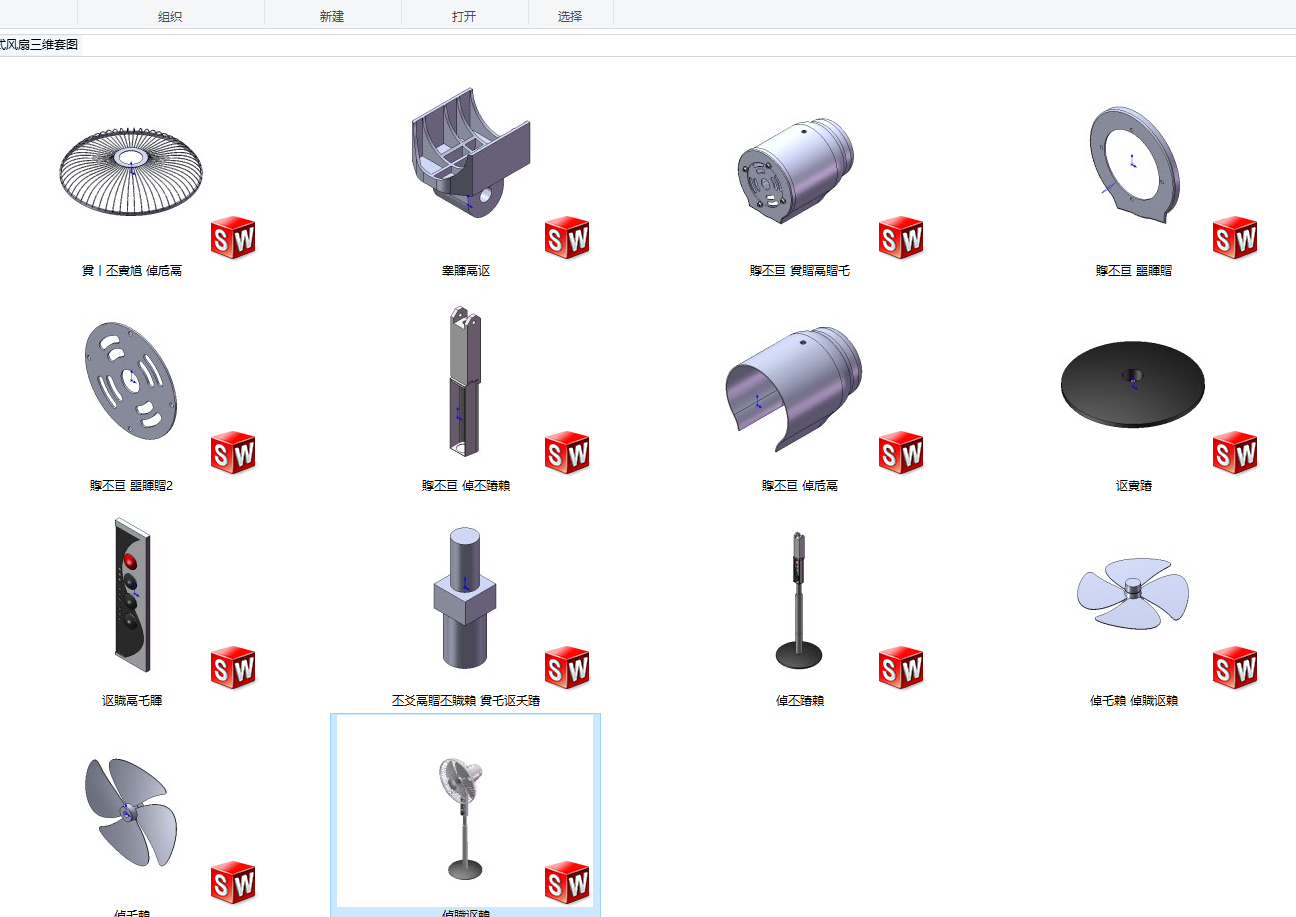Click the SolidWorks badge beside the half-shell motor cover
Screen dimensions: 1296x917
pyautogui.click(x=901, y=453)
